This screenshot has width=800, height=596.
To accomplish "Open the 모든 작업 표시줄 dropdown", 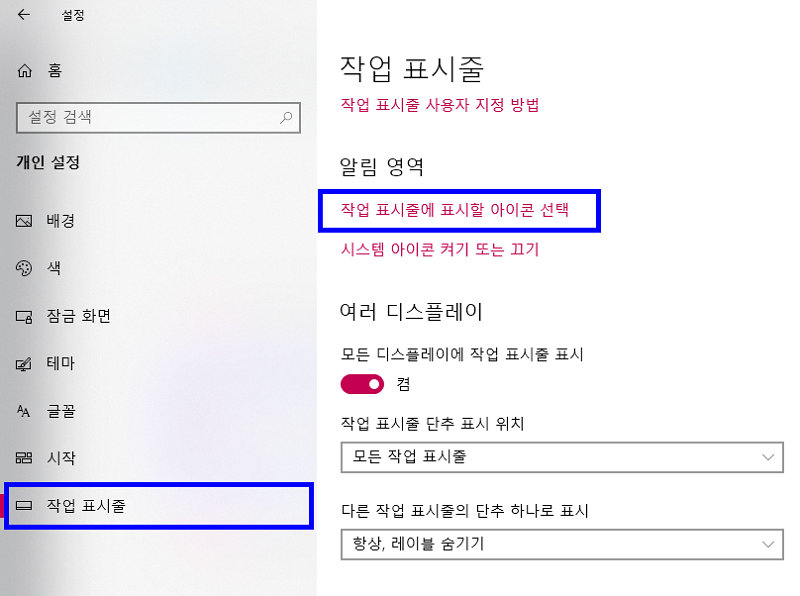I will pos(560,458).
